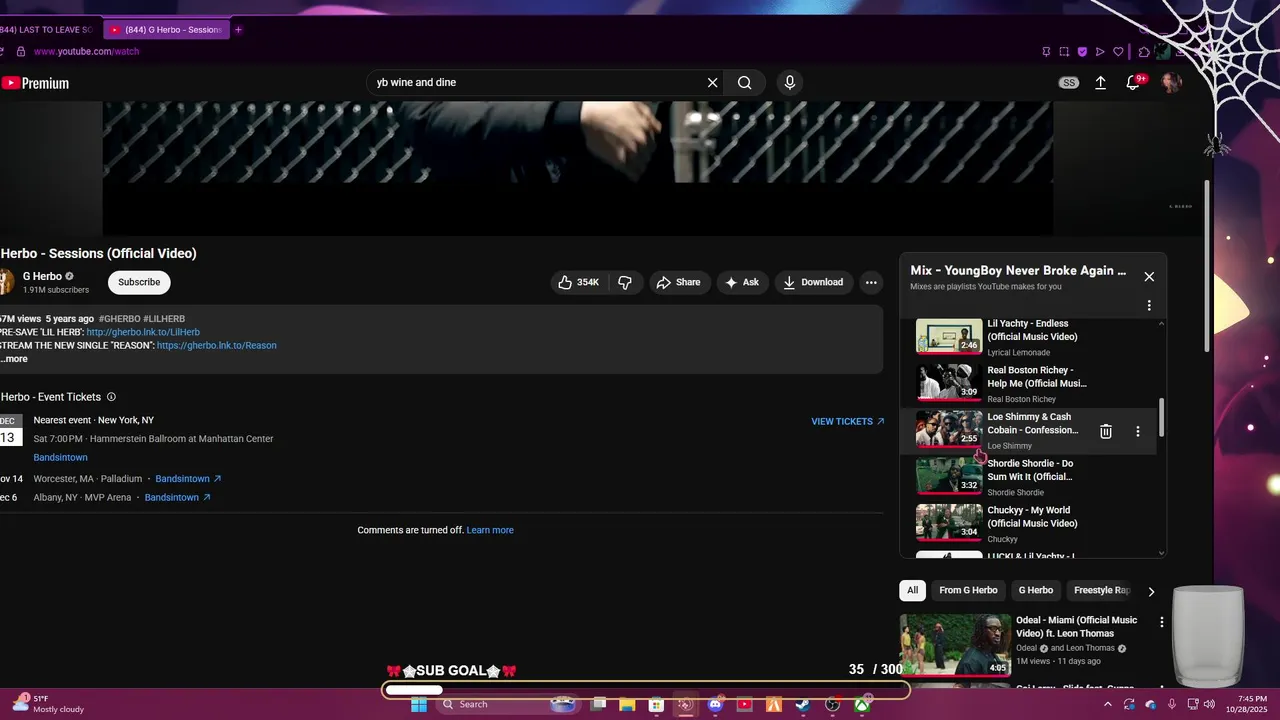
Task: Subscribe to the G Herbo channel
Action: pyautogui.click(x=139, y=282)
